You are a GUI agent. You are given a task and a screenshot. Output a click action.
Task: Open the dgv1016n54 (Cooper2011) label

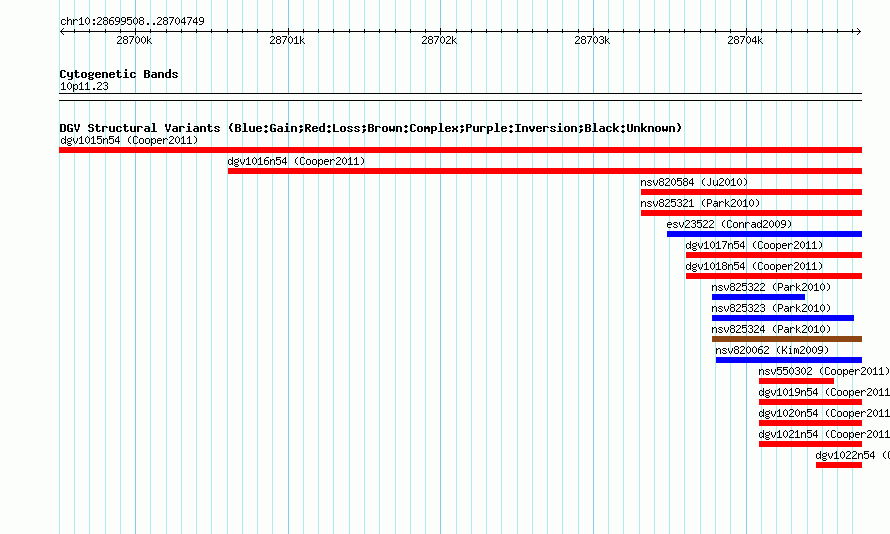tap(296, 161)
